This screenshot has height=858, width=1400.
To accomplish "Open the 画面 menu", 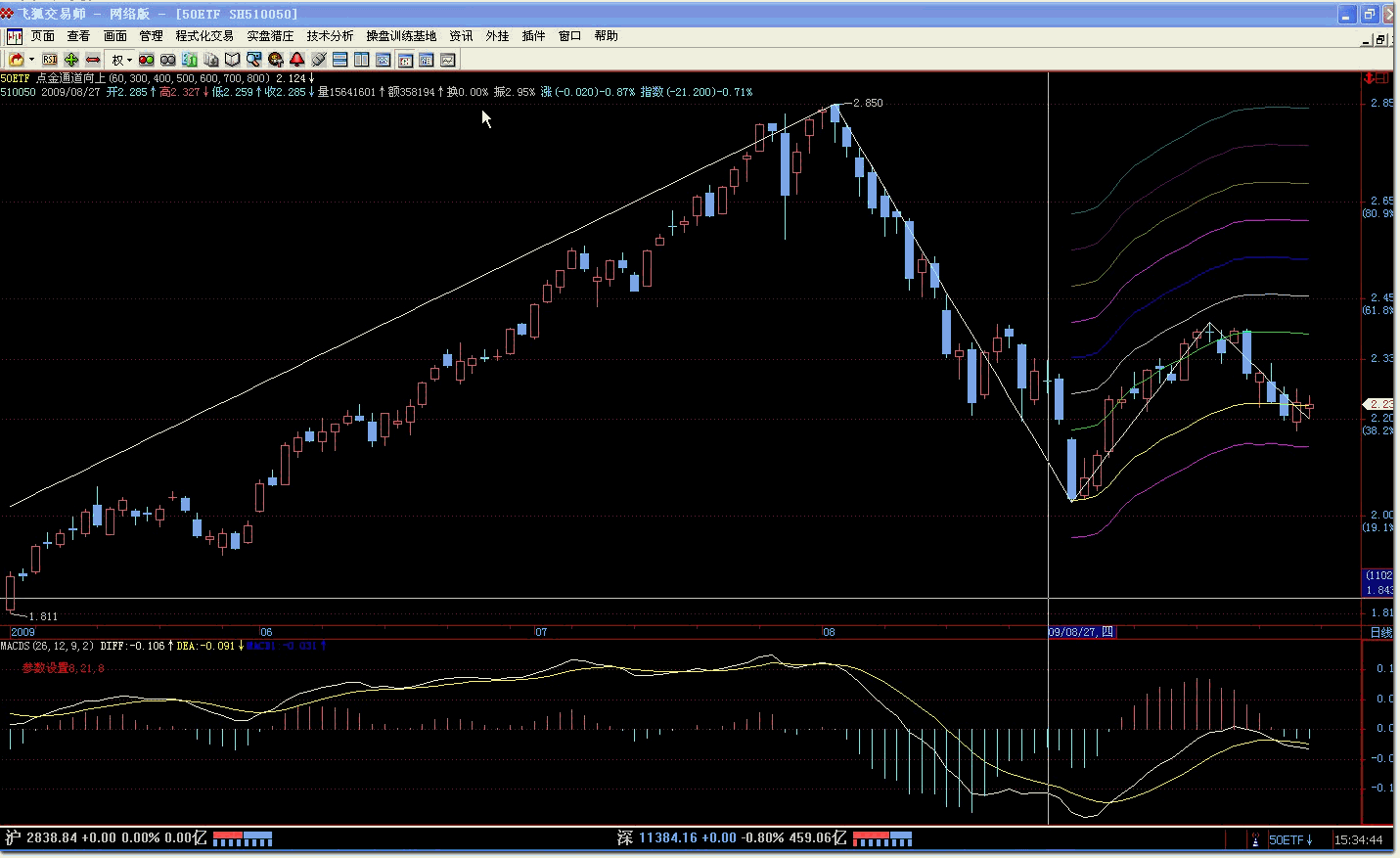I will pyautogui.click(x=114, y=36).
